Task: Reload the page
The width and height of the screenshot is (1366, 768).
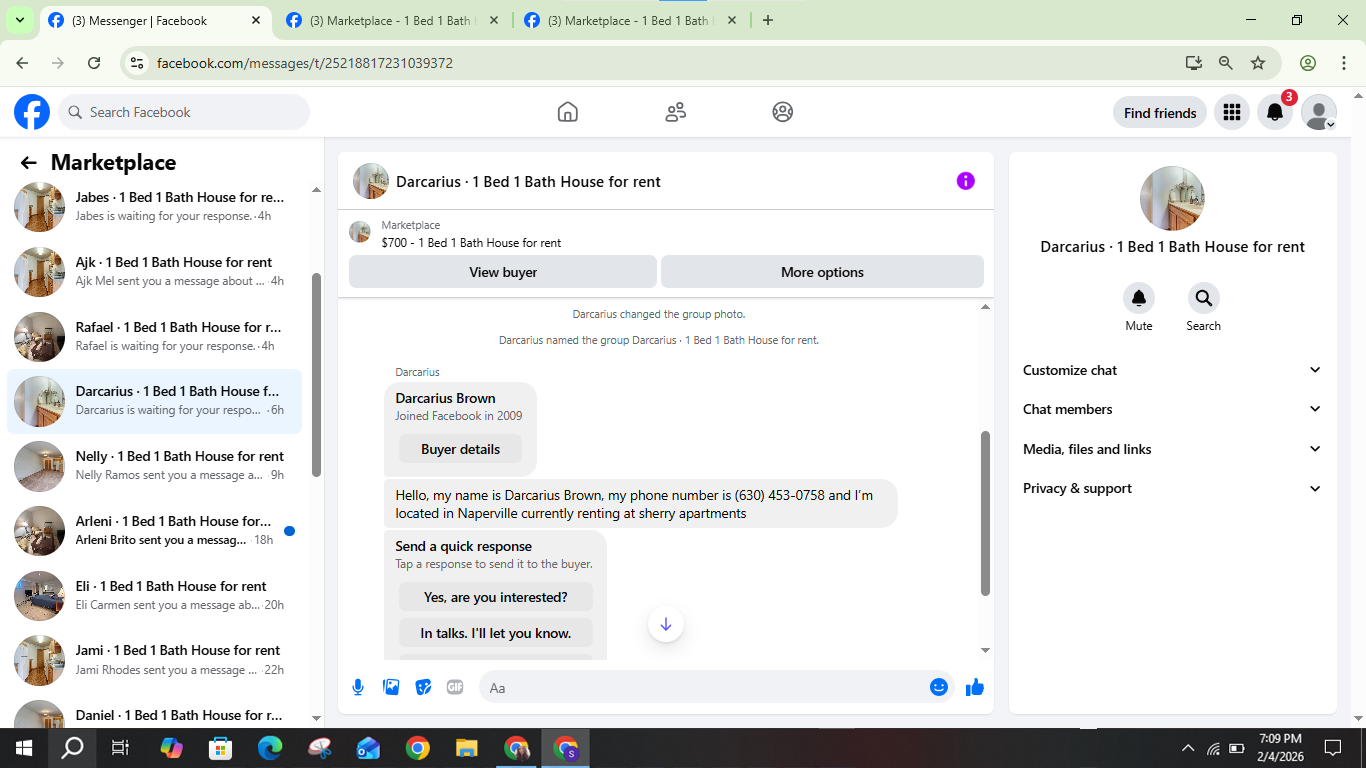Action: (x=94, y=62)
